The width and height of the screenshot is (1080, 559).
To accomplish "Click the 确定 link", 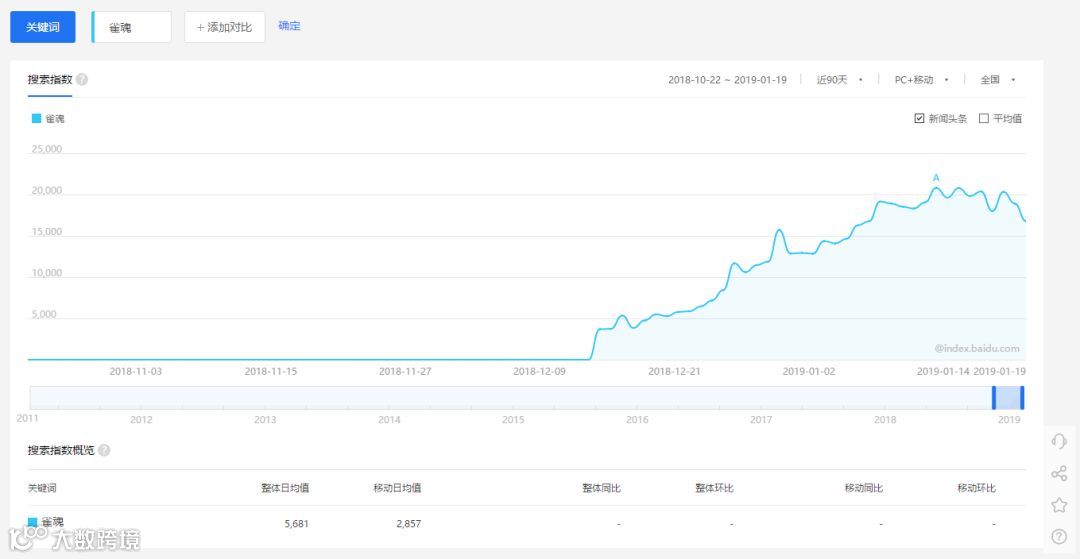I will point(289,26).
